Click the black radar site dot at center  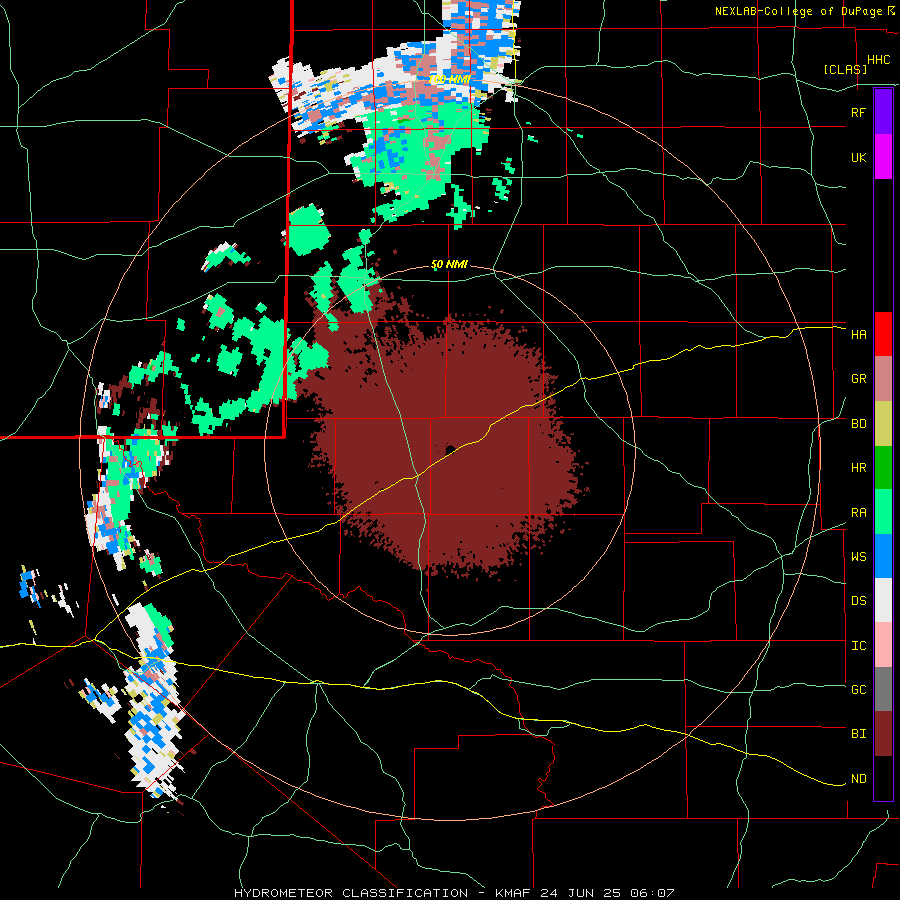click(x=450, y=449)
